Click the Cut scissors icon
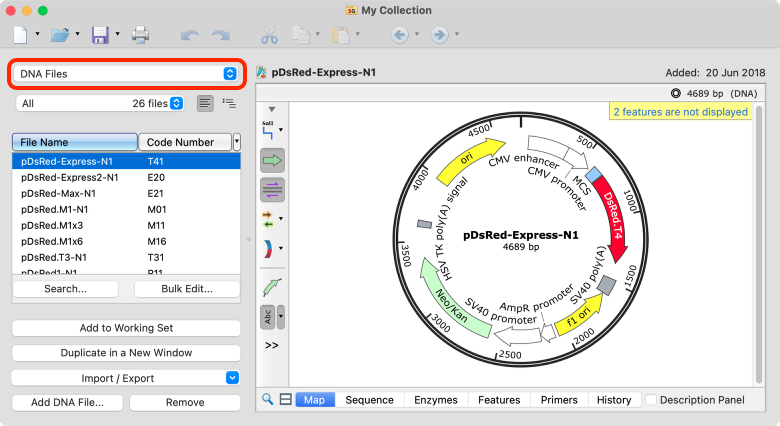 coord(269,35)
